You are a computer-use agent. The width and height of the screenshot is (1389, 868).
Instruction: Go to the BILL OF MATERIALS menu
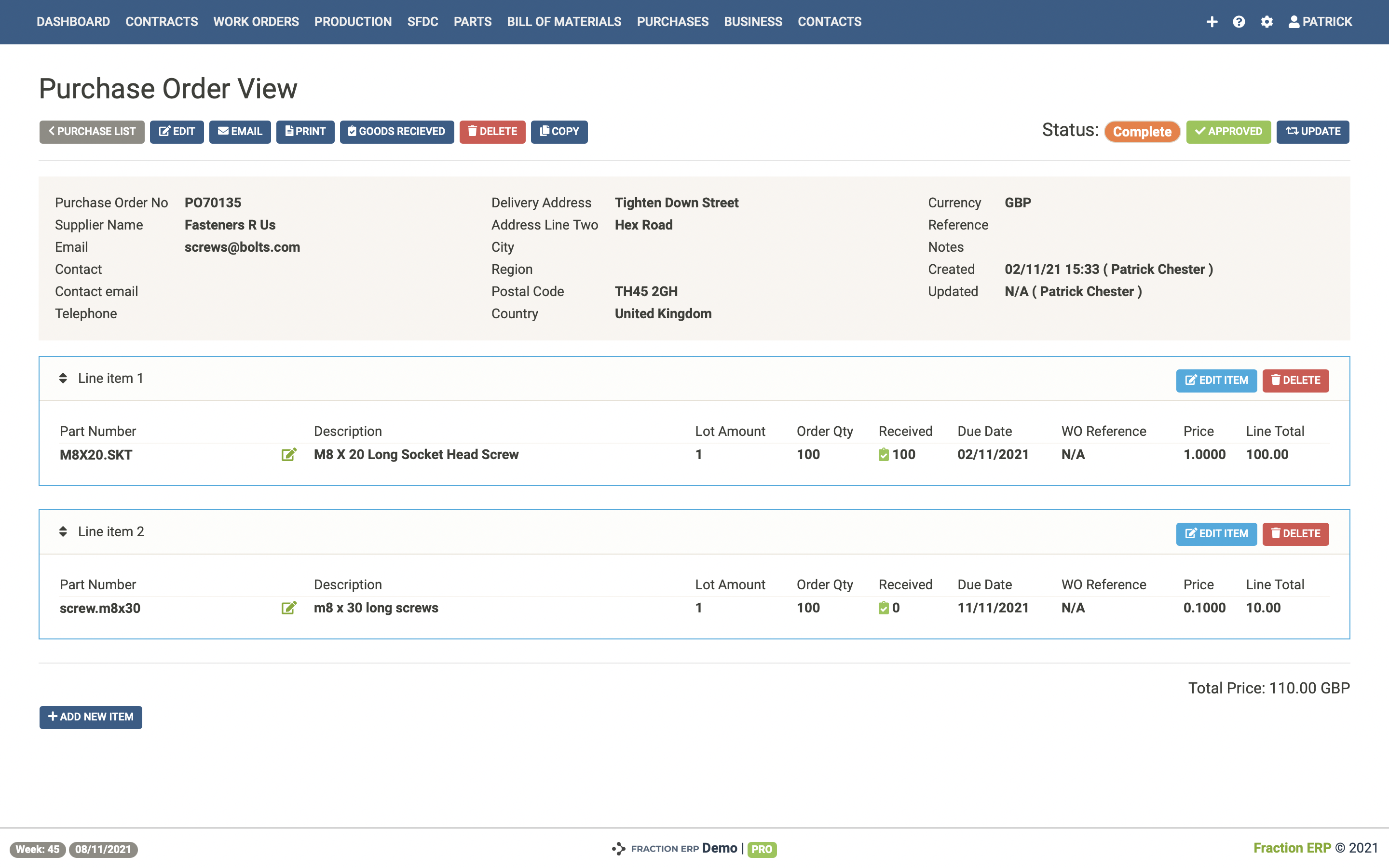pos(564,22)
